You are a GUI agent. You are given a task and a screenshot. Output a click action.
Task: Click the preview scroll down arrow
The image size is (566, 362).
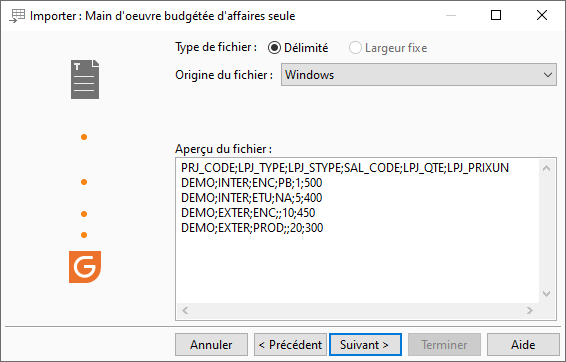point(547,294)
